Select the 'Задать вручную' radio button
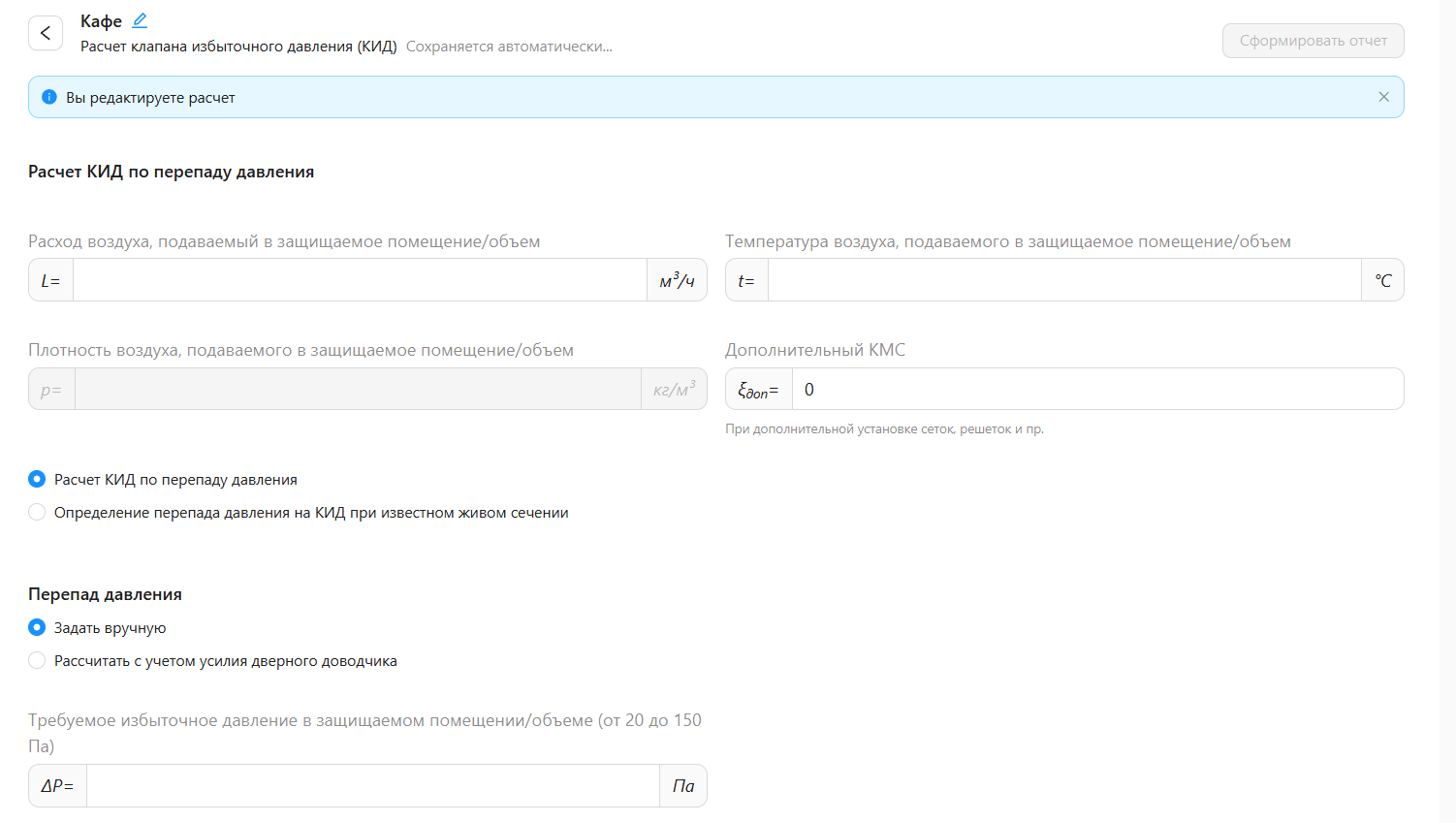 pos(37,627)
